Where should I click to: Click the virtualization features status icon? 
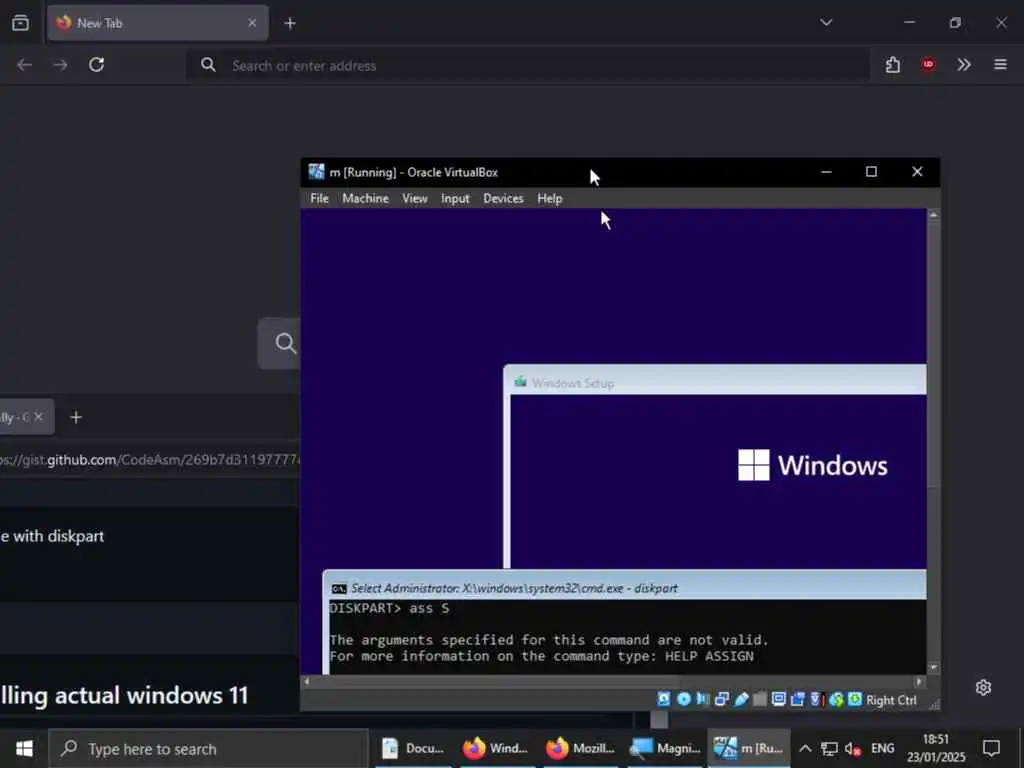816,699
